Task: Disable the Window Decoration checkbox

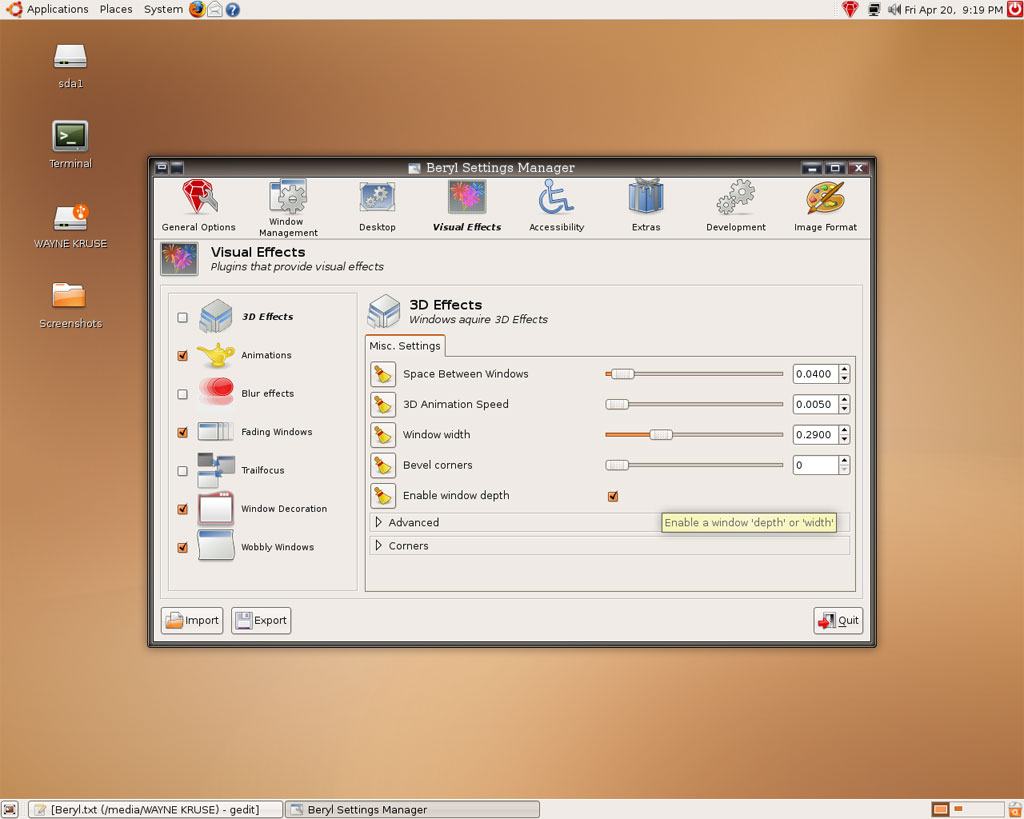Action: pyautogui.click(x=182, y=509)
